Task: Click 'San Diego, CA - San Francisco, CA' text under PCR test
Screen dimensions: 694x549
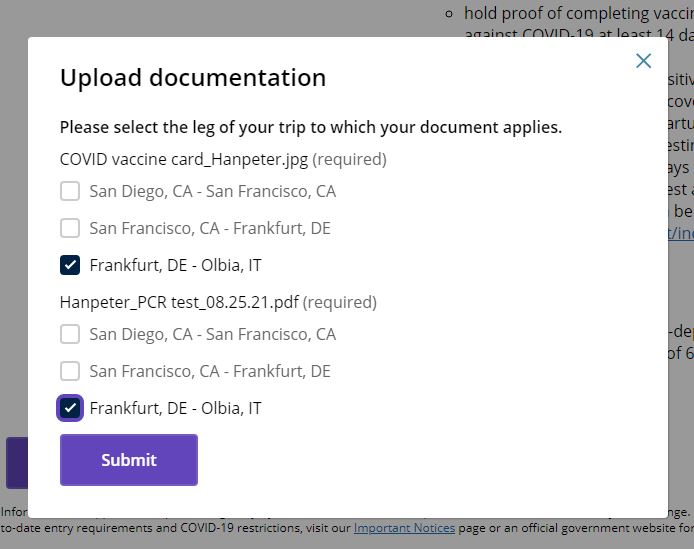Action: click(212, 334)
